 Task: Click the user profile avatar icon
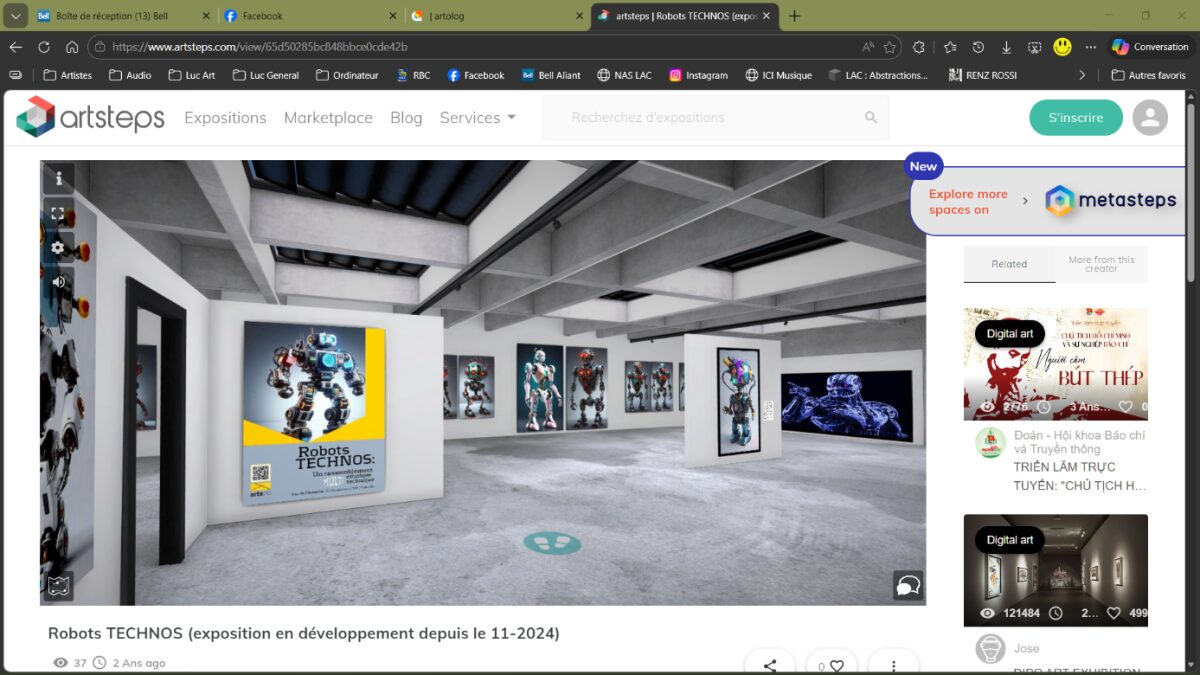click(1150, 117)
